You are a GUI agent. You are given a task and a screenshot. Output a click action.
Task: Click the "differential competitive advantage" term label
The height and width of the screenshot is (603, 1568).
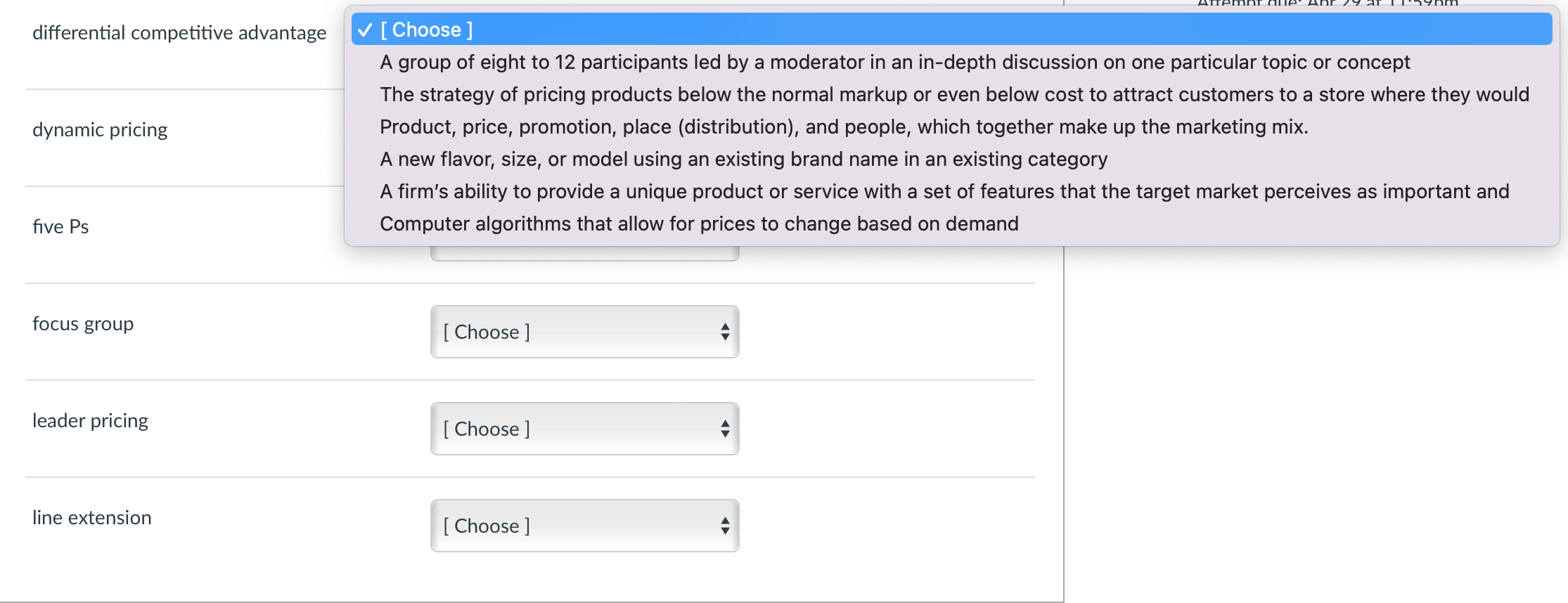(179, 32)
